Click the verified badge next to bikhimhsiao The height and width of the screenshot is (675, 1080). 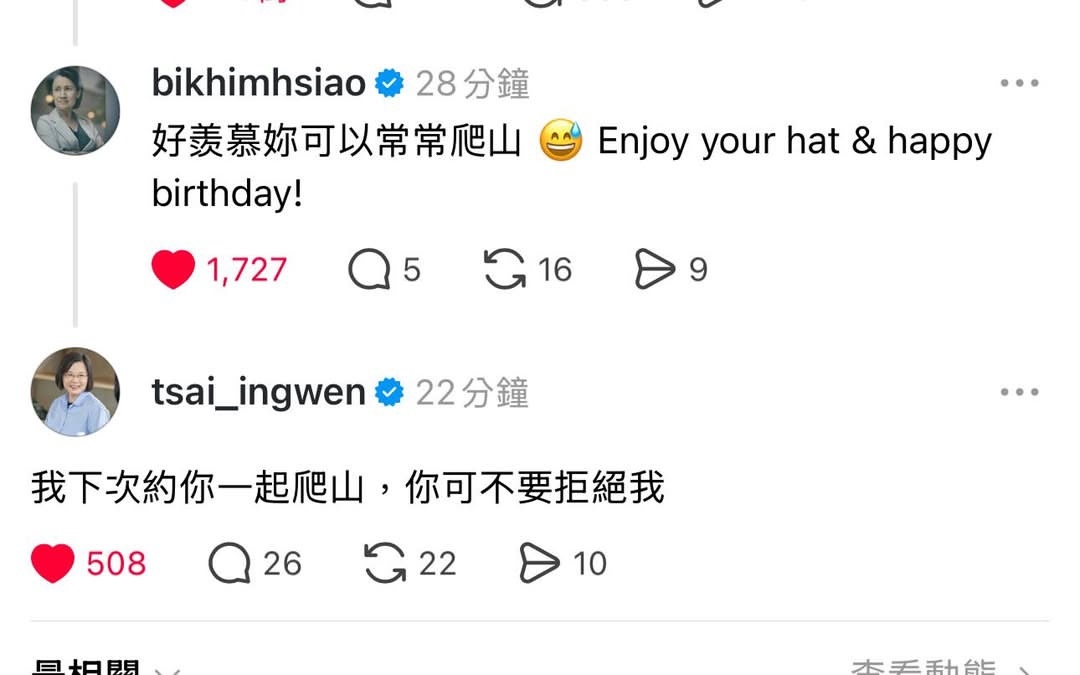pos(389,83)
